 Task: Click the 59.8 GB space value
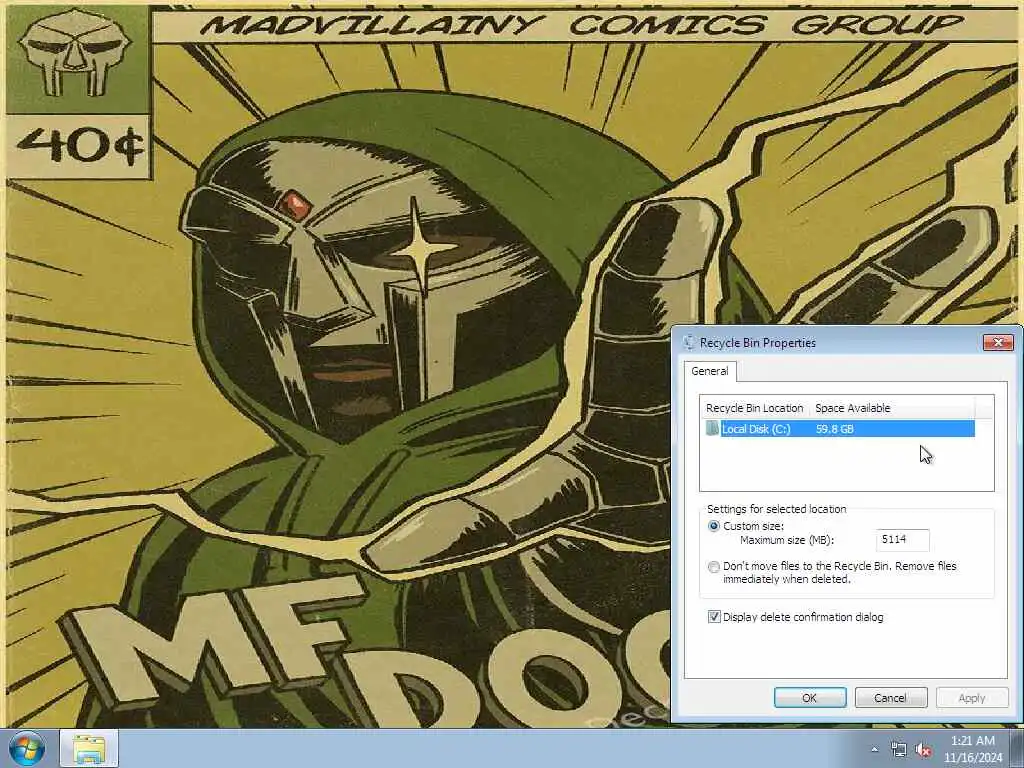pyautogui.click(x=835, y=429)
